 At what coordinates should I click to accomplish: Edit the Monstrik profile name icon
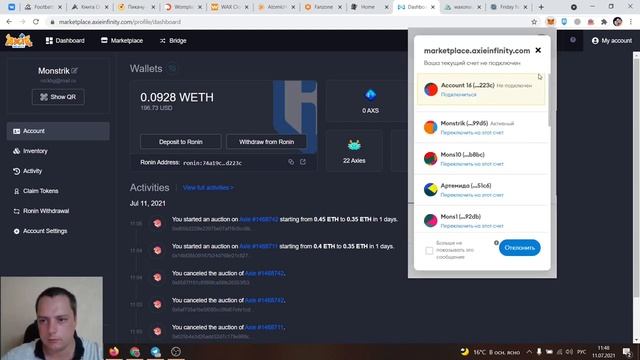[x=74, y=71]
